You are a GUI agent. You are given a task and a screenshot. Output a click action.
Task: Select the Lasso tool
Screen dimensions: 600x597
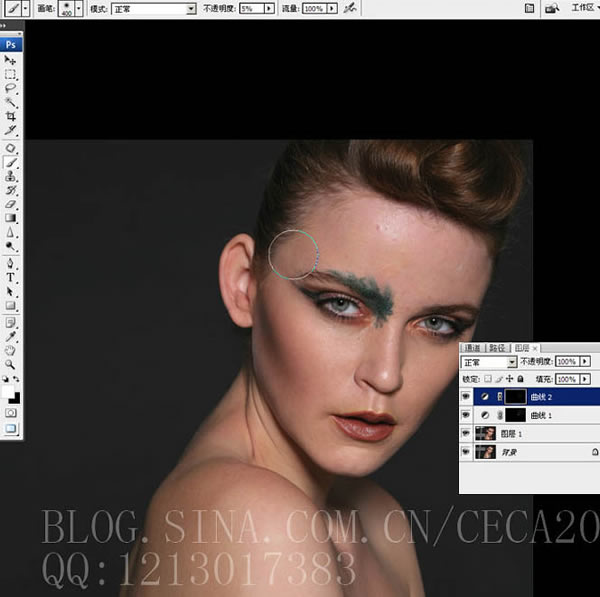[x=10, y=88]
